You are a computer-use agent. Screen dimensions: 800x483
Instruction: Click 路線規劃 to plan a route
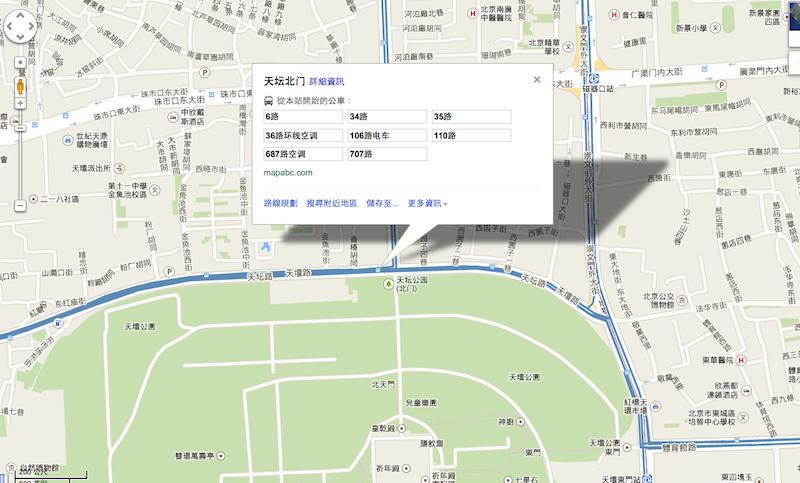[x=281, y=203]
